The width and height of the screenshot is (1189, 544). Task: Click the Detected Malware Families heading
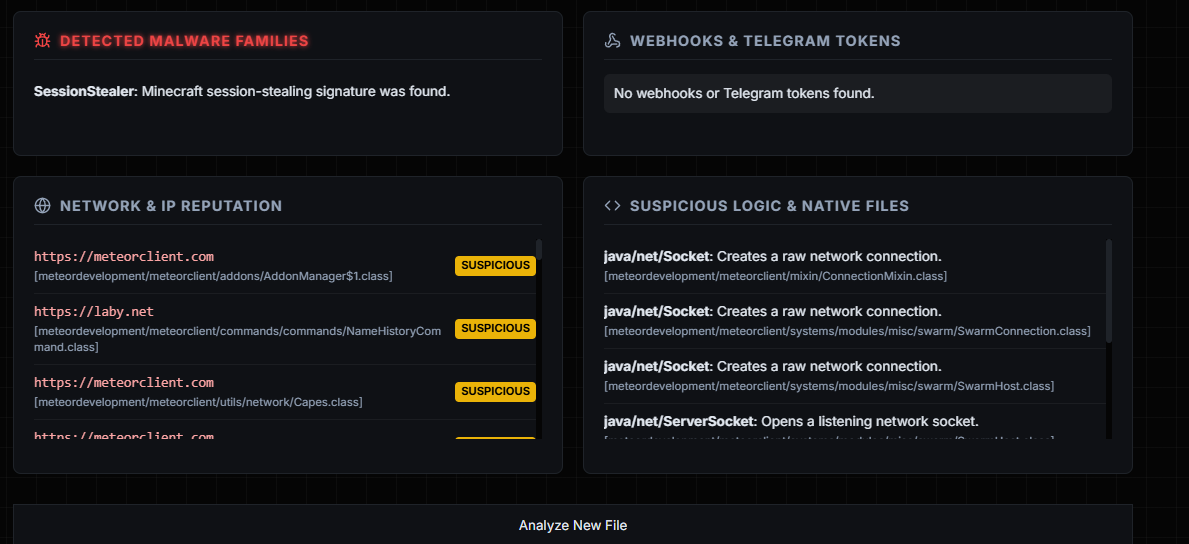pos(184,41)
